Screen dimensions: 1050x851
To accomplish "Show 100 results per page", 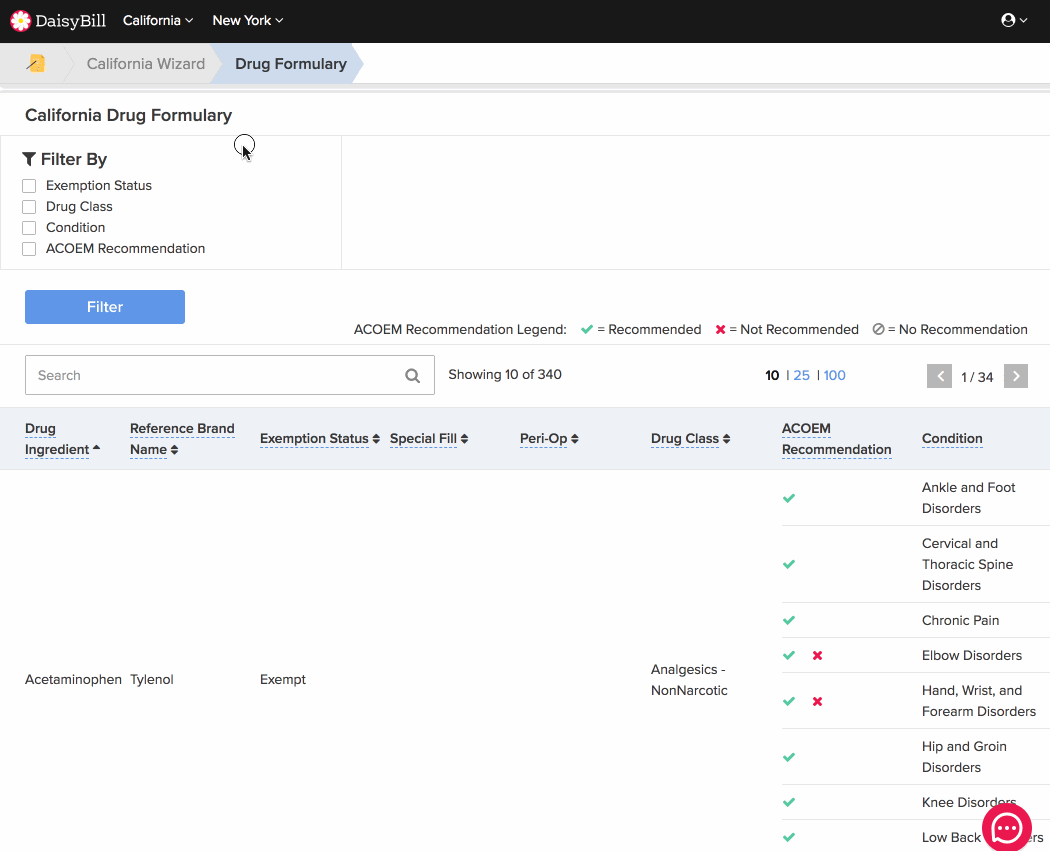I will 834,376.
